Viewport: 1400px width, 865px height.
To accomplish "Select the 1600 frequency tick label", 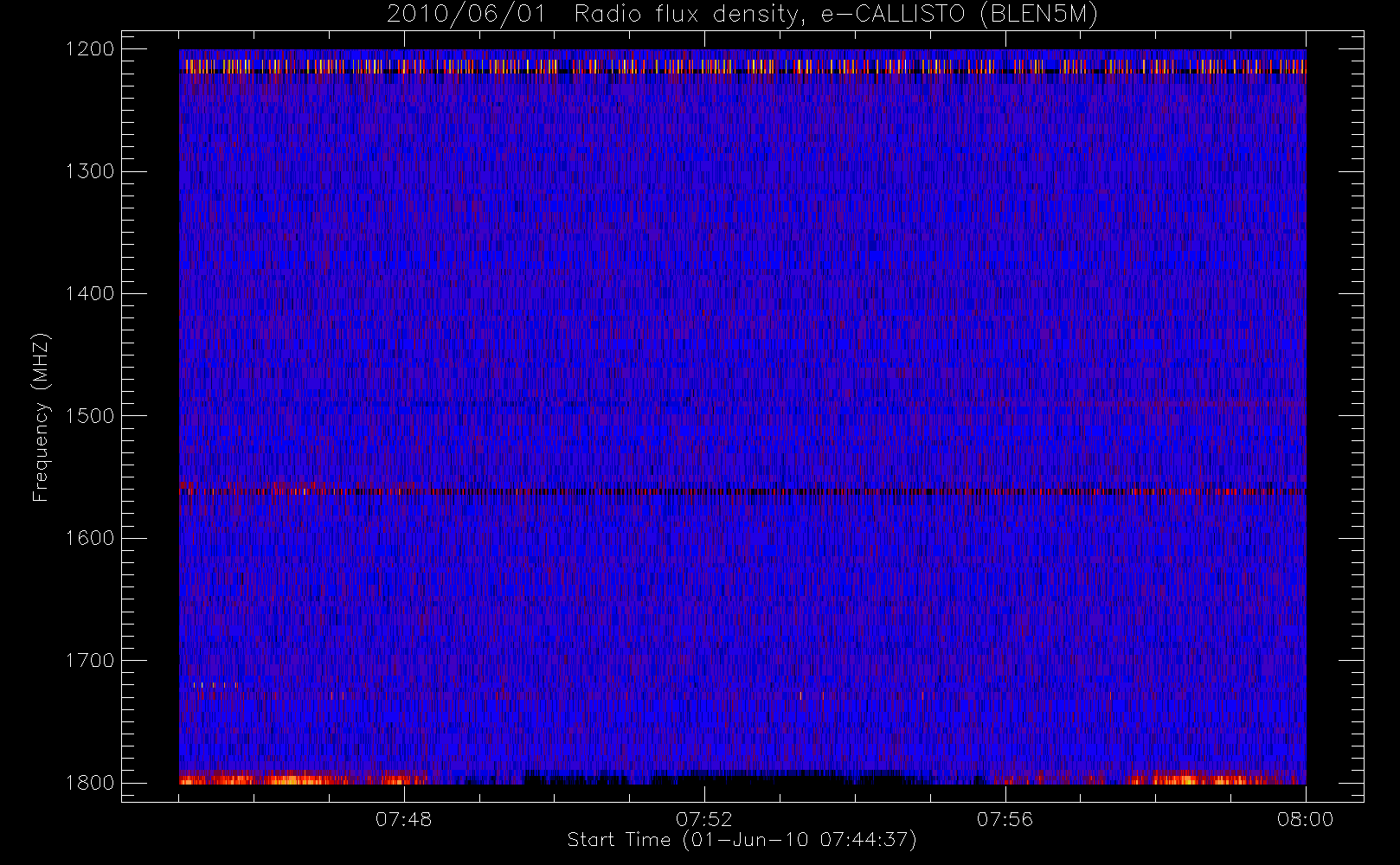I will pyautogui.click(x=90, y=538).
